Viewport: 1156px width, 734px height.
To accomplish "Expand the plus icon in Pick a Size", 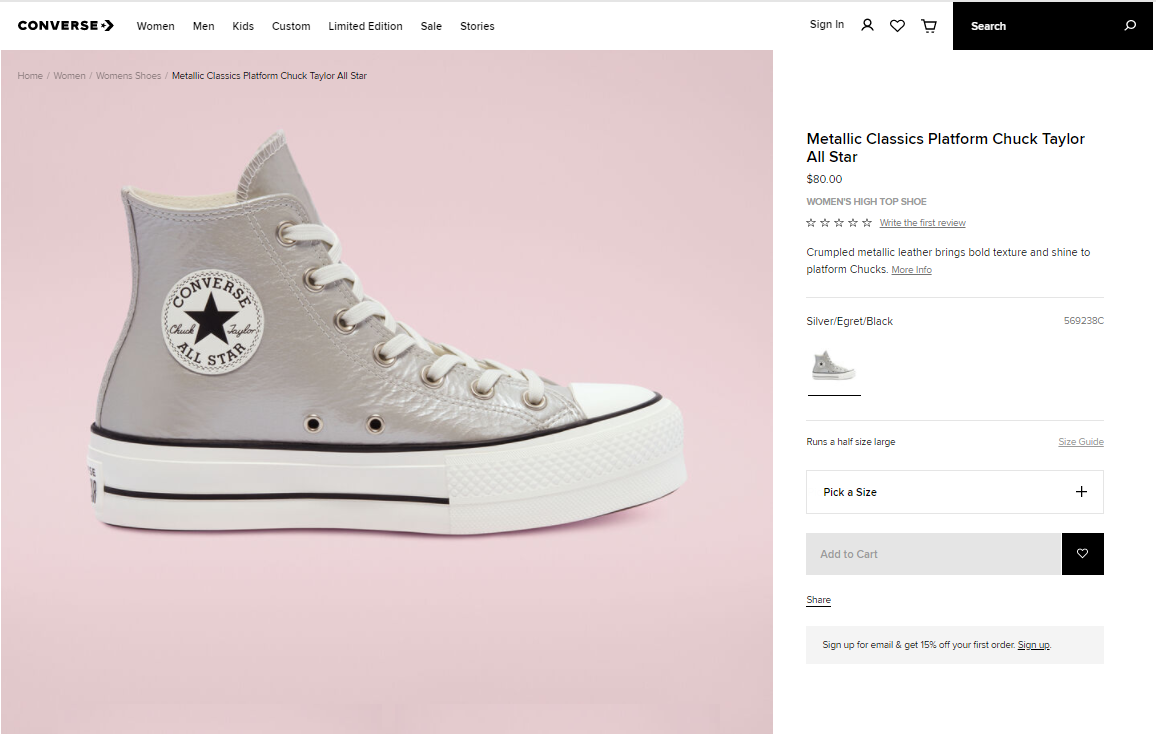I will click(x=1081, y=492).
